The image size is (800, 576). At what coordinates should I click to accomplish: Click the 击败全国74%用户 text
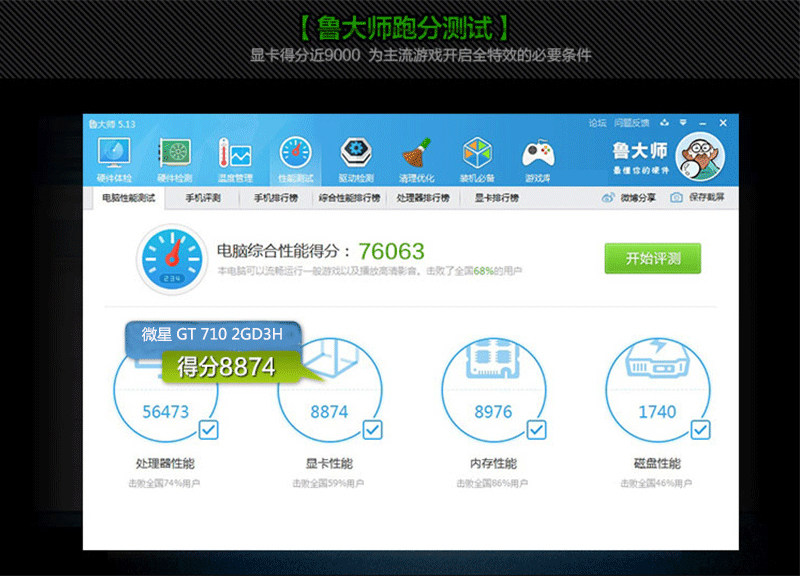coord(164,483)
